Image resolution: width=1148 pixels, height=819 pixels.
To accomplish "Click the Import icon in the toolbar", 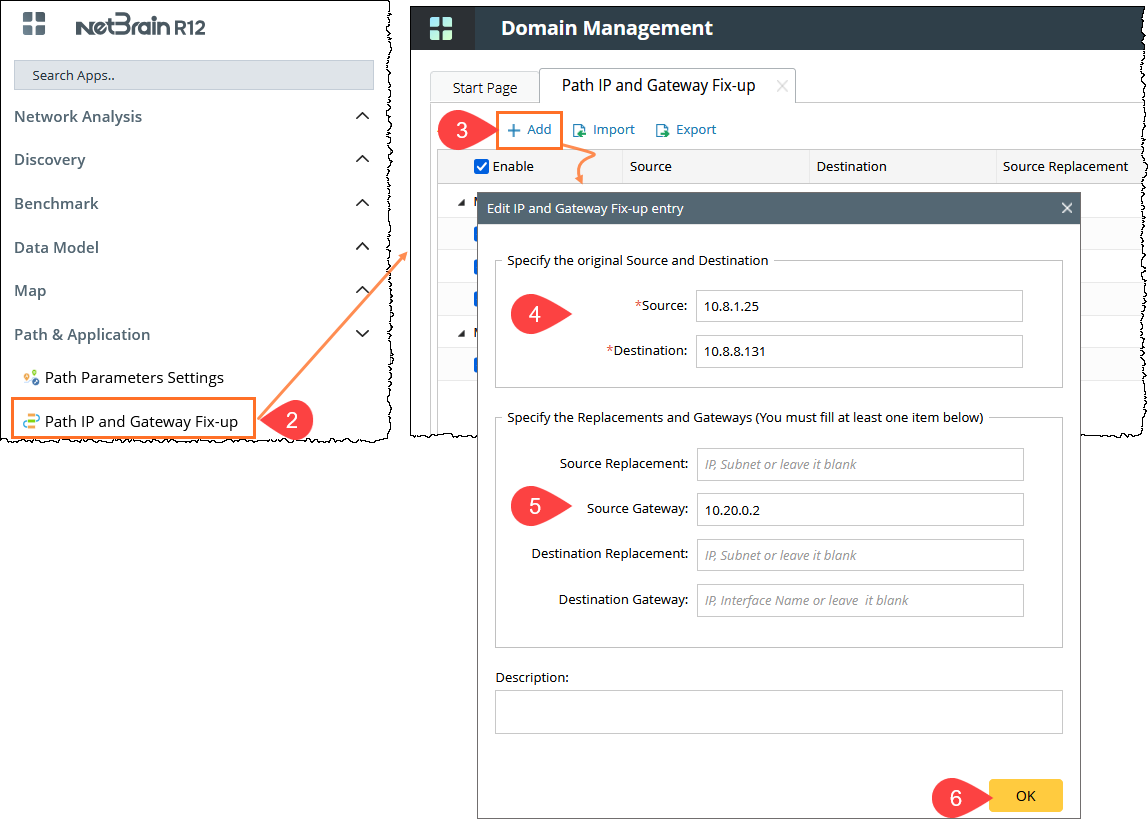I will [x=579, y=130].
